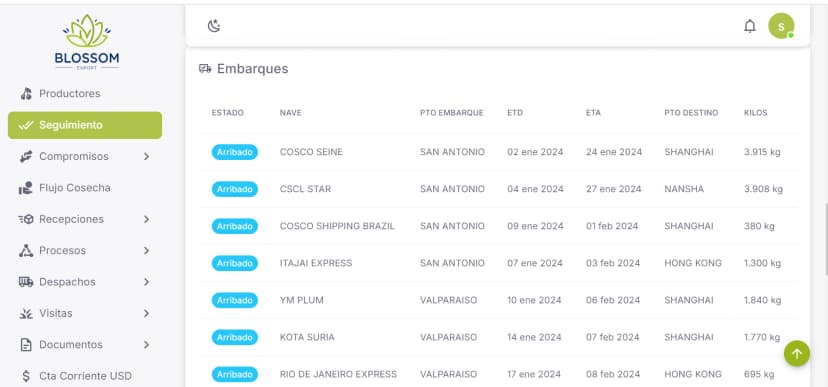Select the Seguimiento menu item
Image resolution: width=828 pixels, height=387 pixels.
[x=85, y=125]
